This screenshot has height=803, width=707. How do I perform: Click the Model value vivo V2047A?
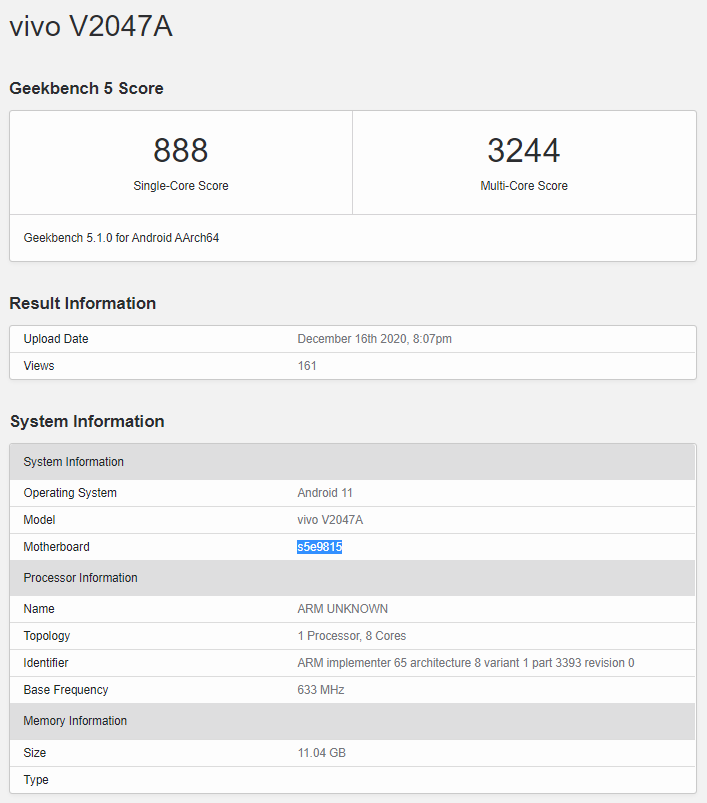(x=330, y=520)
